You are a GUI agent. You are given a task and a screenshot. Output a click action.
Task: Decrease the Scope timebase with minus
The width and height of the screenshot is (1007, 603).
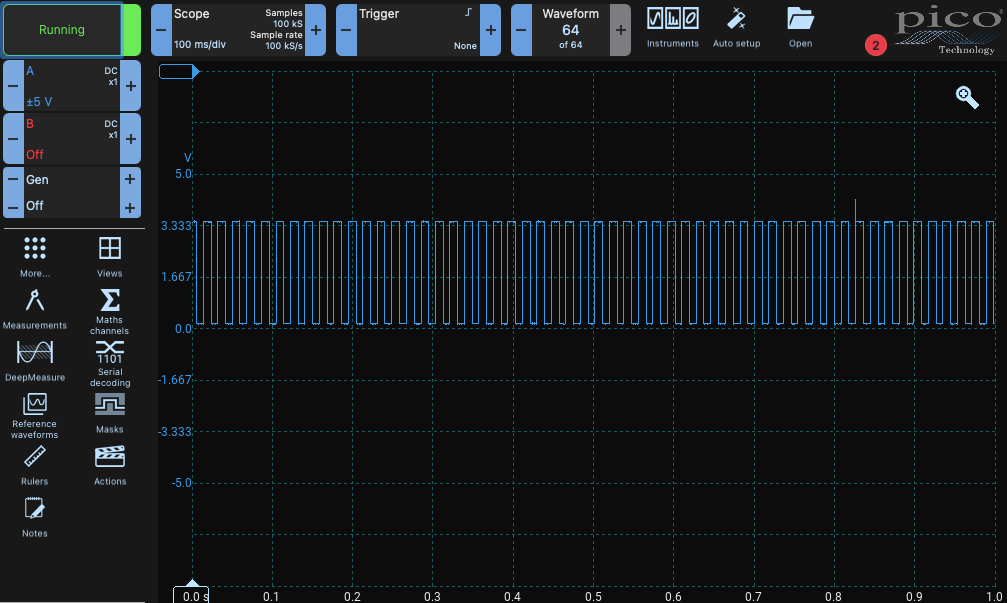pyautogui.click(x=161, y=30)
